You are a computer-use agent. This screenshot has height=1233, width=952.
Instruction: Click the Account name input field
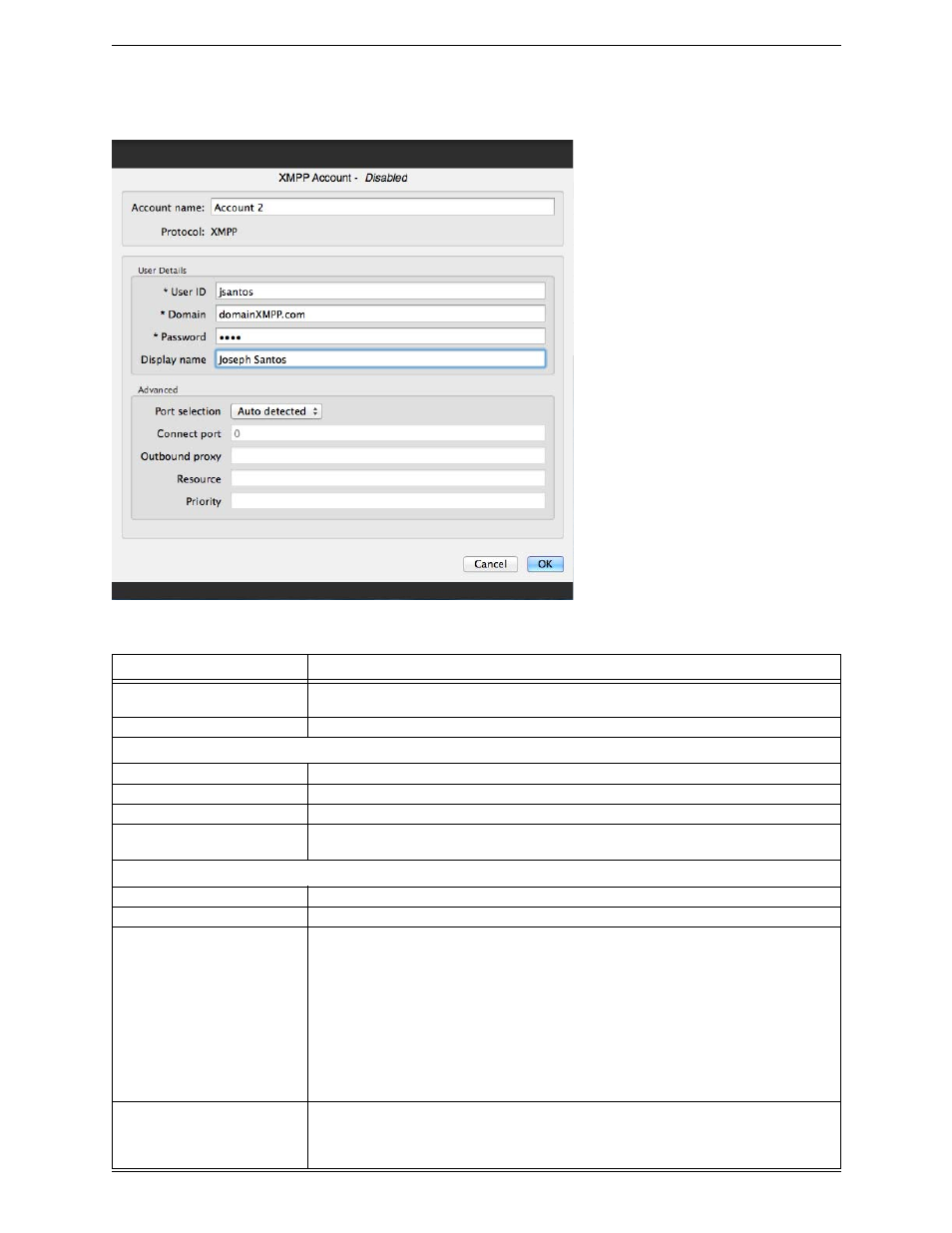[382, 207]
